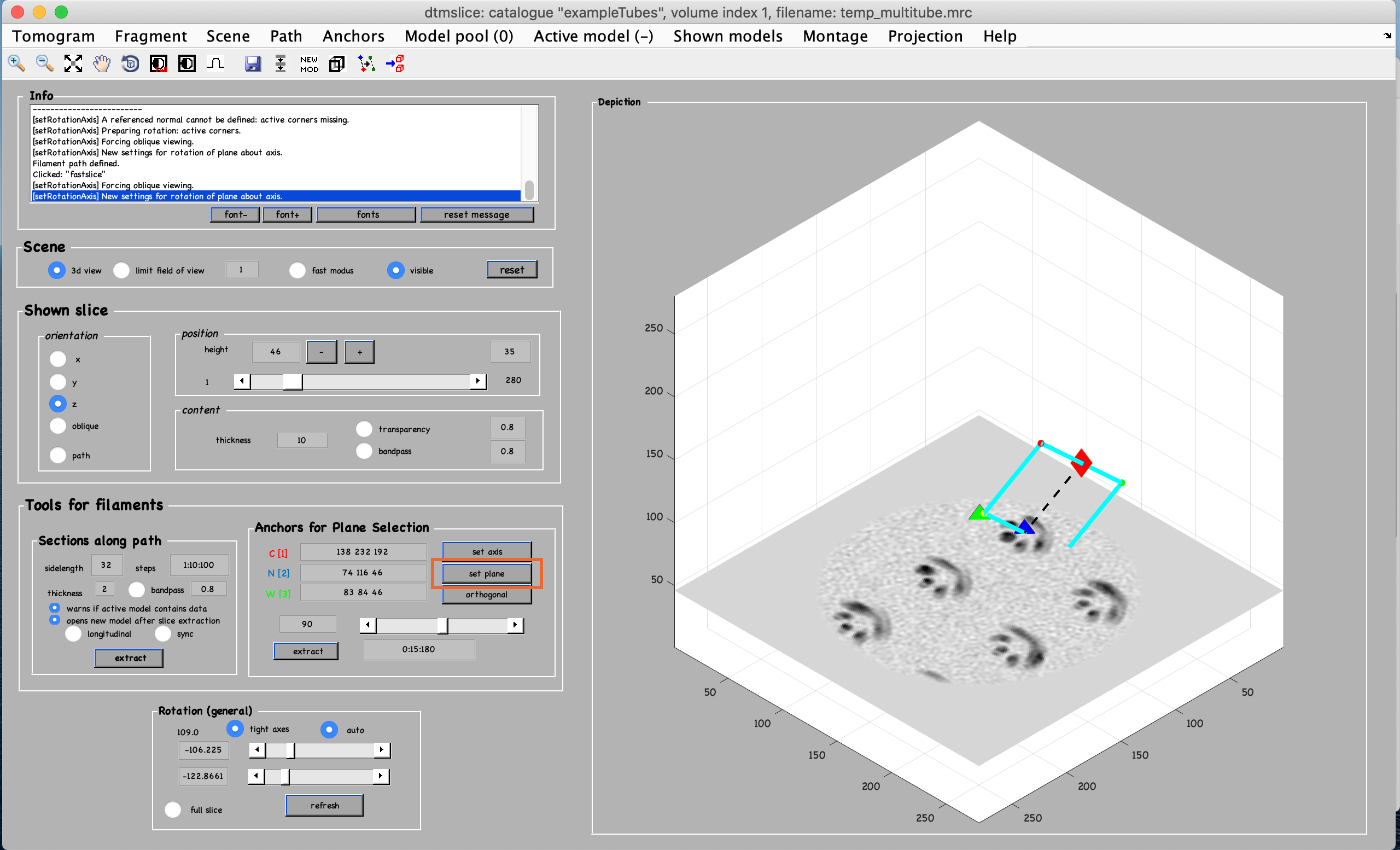1400x850 pixels.
Task: Click the right arrow of height slider
Action: 478,381
